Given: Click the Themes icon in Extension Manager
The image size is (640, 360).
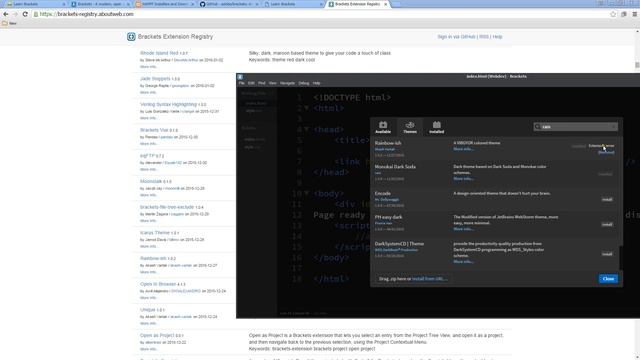Looking at the screenshot, I should click(x=410, y=127).
